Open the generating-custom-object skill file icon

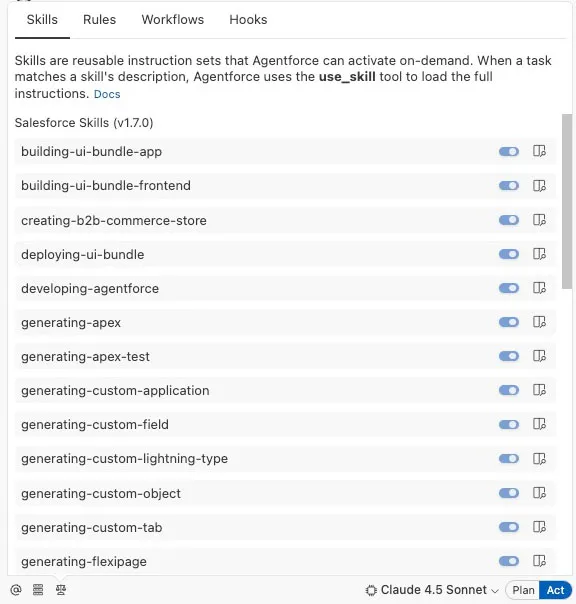pos(539,493)
